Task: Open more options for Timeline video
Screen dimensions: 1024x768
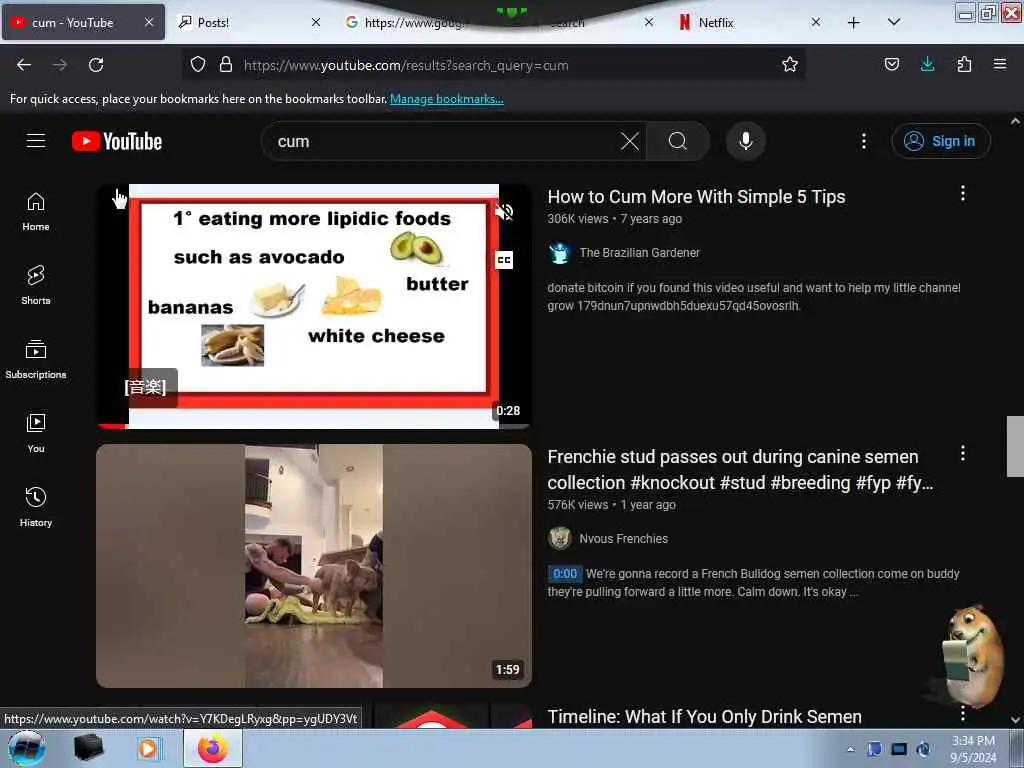Action: click(963, 714)
